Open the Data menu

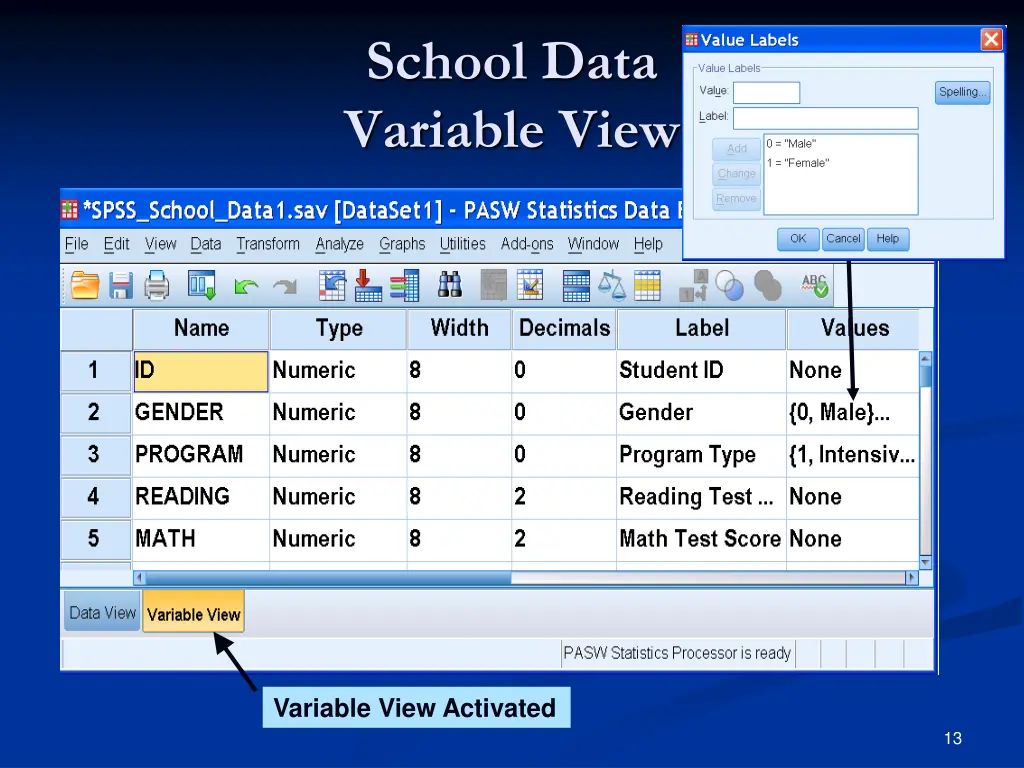[206, 244]
